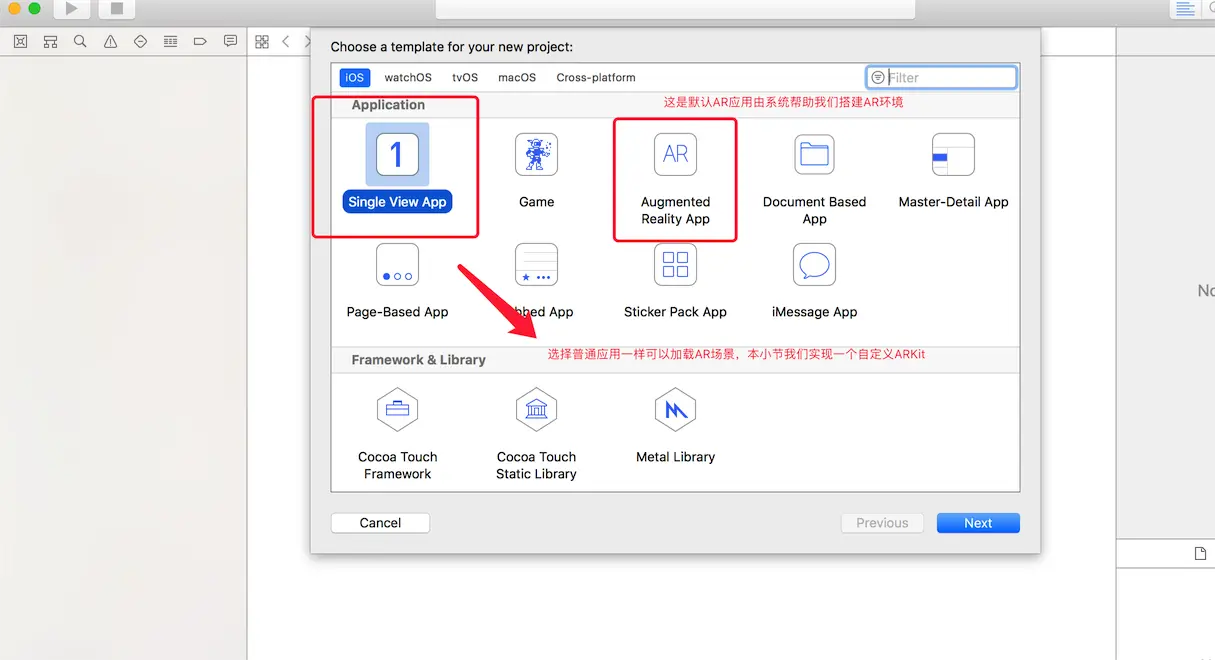Show the issue navigator warning triangle
Viewport: 1215px width, 660px height.
pos(110,41)
